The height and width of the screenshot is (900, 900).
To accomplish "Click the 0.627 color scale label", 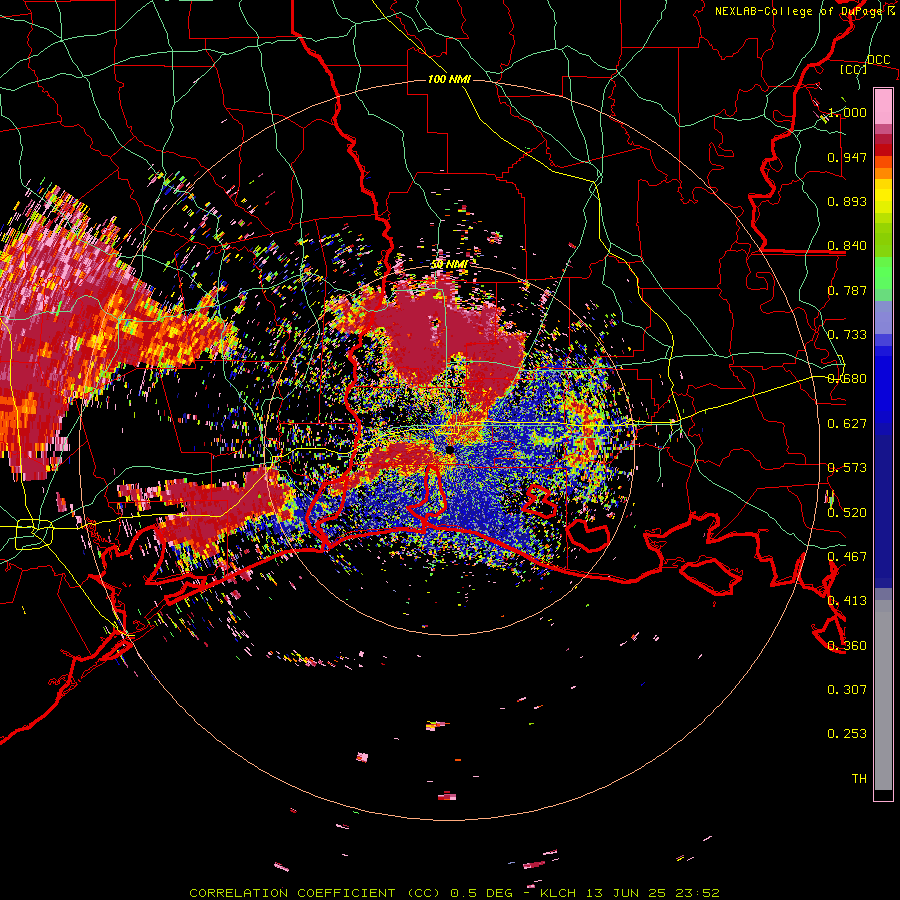I will [x=847, y=424].
